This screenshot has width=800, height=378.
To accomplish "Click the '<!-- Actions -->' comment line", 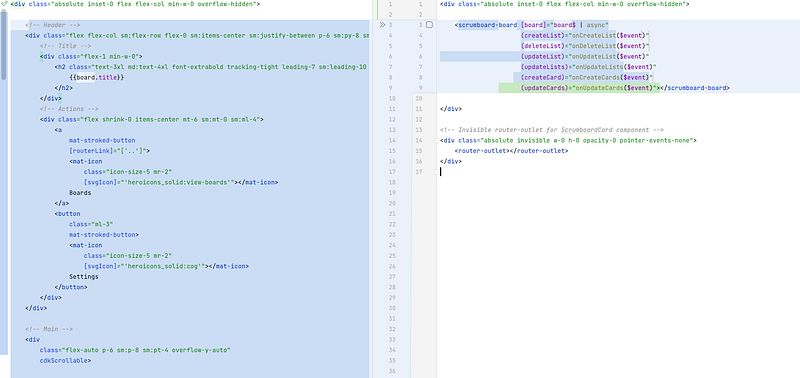I will pos(69,109).
